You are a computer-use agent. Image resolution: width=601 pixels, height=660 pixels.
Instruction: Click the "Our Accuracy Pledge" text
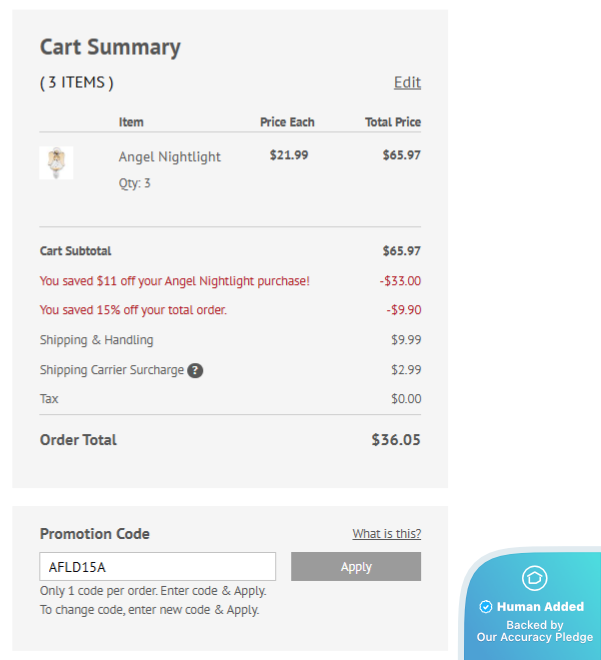coord(534,637)
